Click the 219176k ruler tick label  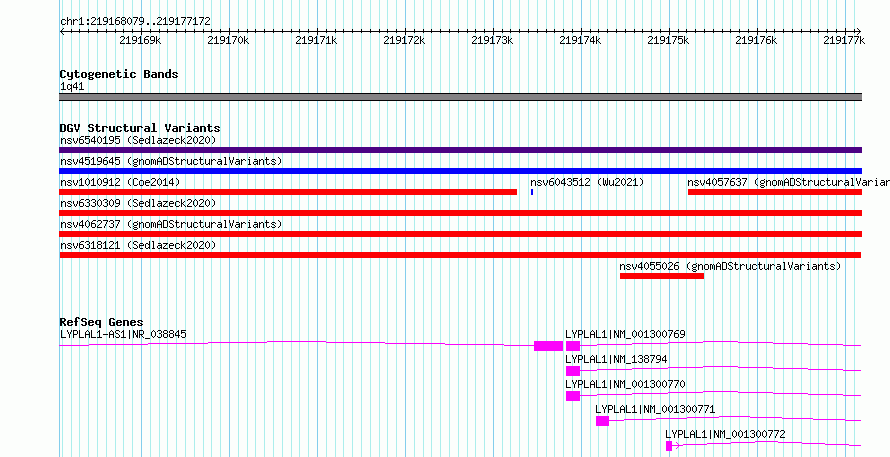coord(756,40)
